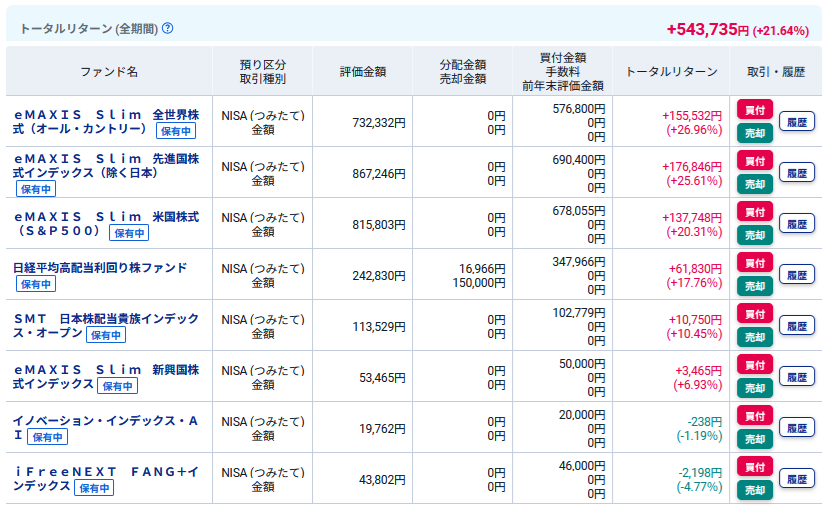Viewport: 829px width, 510px height.
Task: Click 買付 for SMT 日本株配当貴族インデックス・オープン
Action: (x=755, y=314)
